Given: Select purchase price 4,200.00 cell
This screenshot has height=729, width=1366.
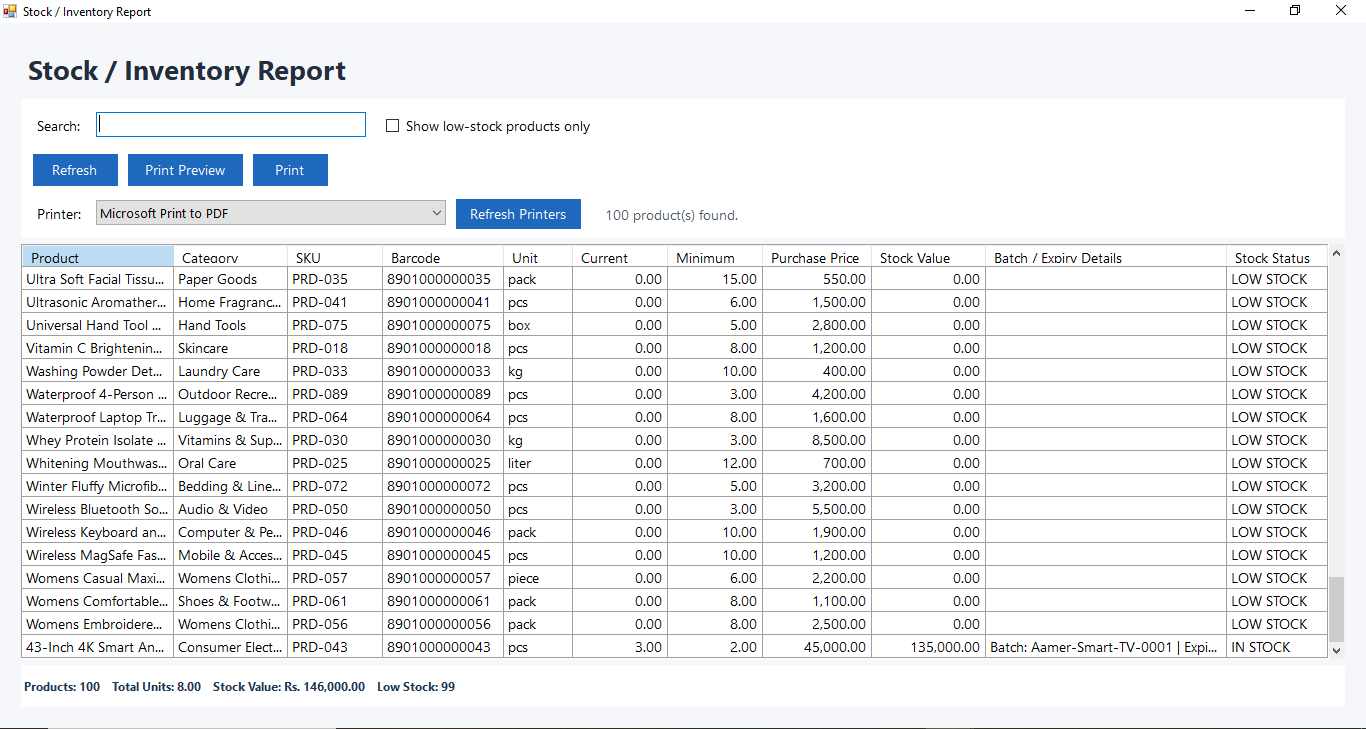Looking at the screenshot, I should [817, 394].
